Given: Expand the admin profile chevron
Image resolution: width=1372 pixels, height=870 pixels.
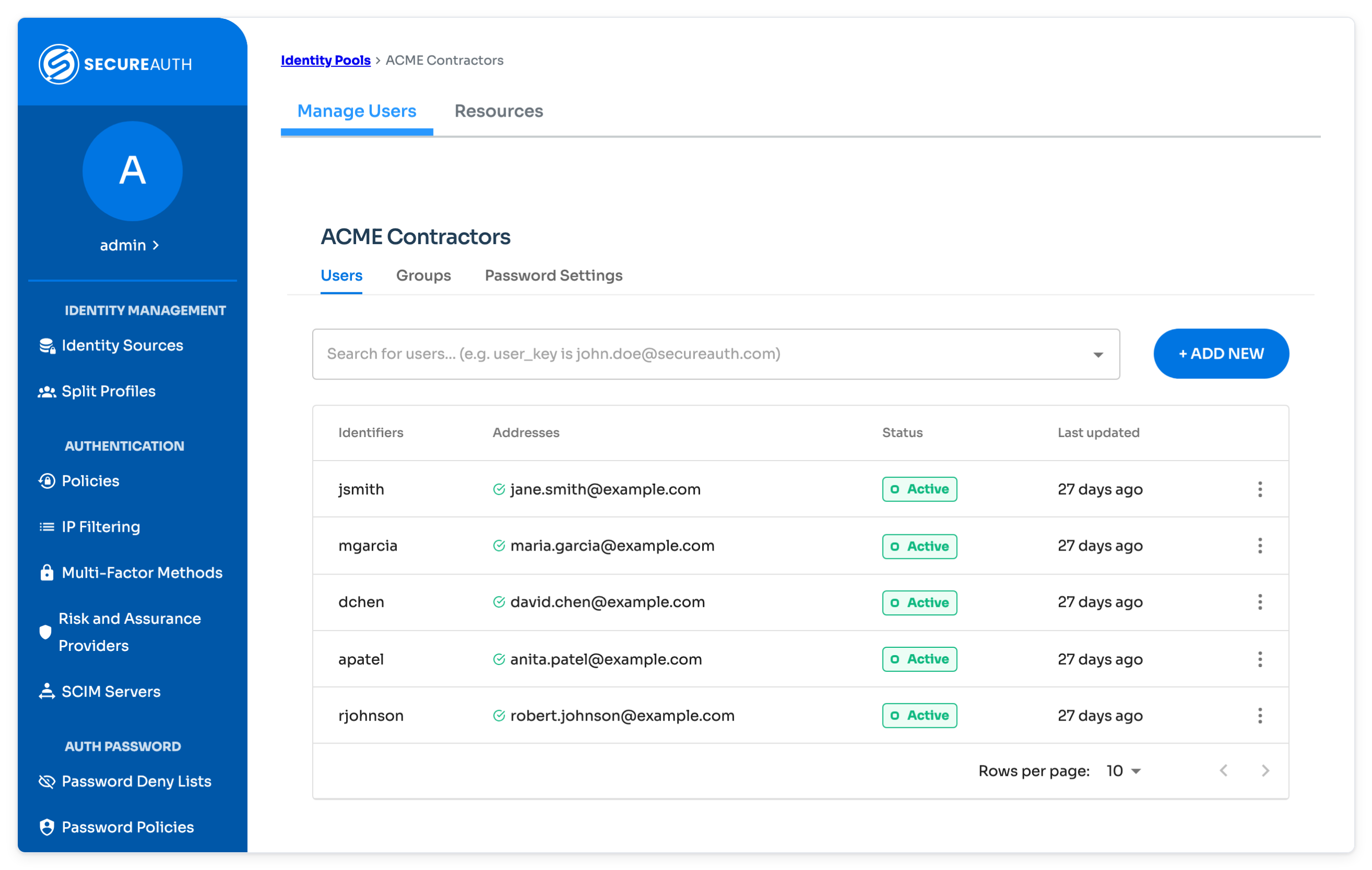Looking at the screenshot, I should 155,245.
